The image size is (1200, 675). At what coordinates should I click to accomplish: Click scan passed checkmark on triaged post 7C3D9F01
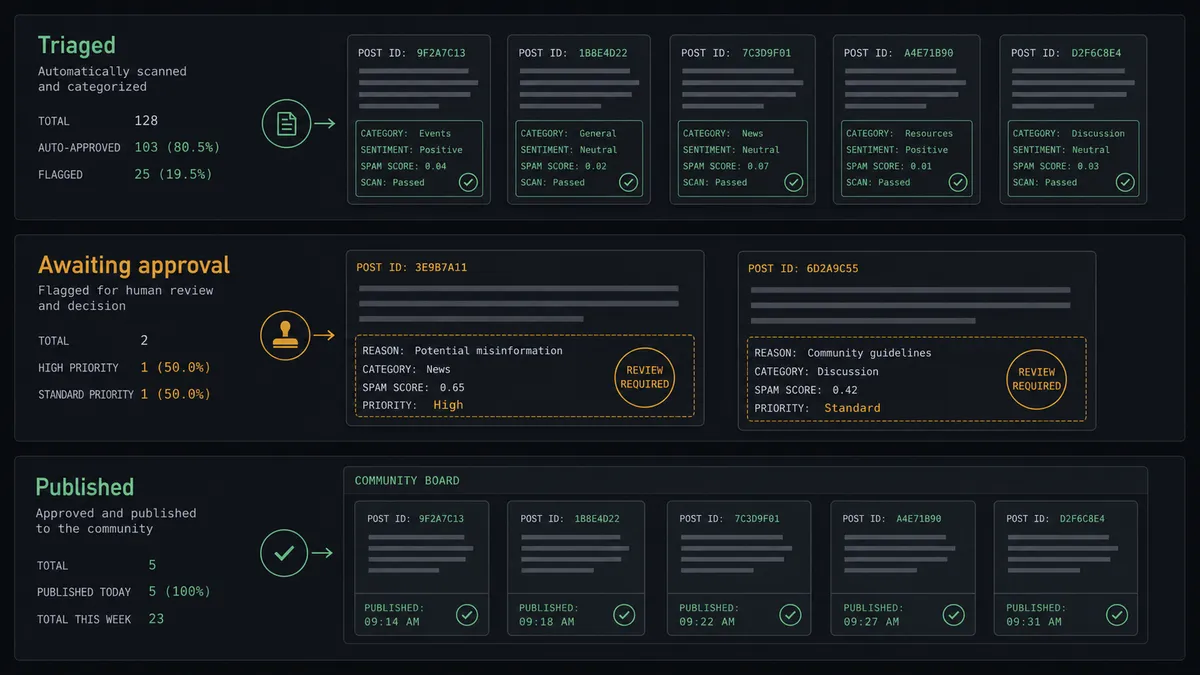[x=793, y=182]
